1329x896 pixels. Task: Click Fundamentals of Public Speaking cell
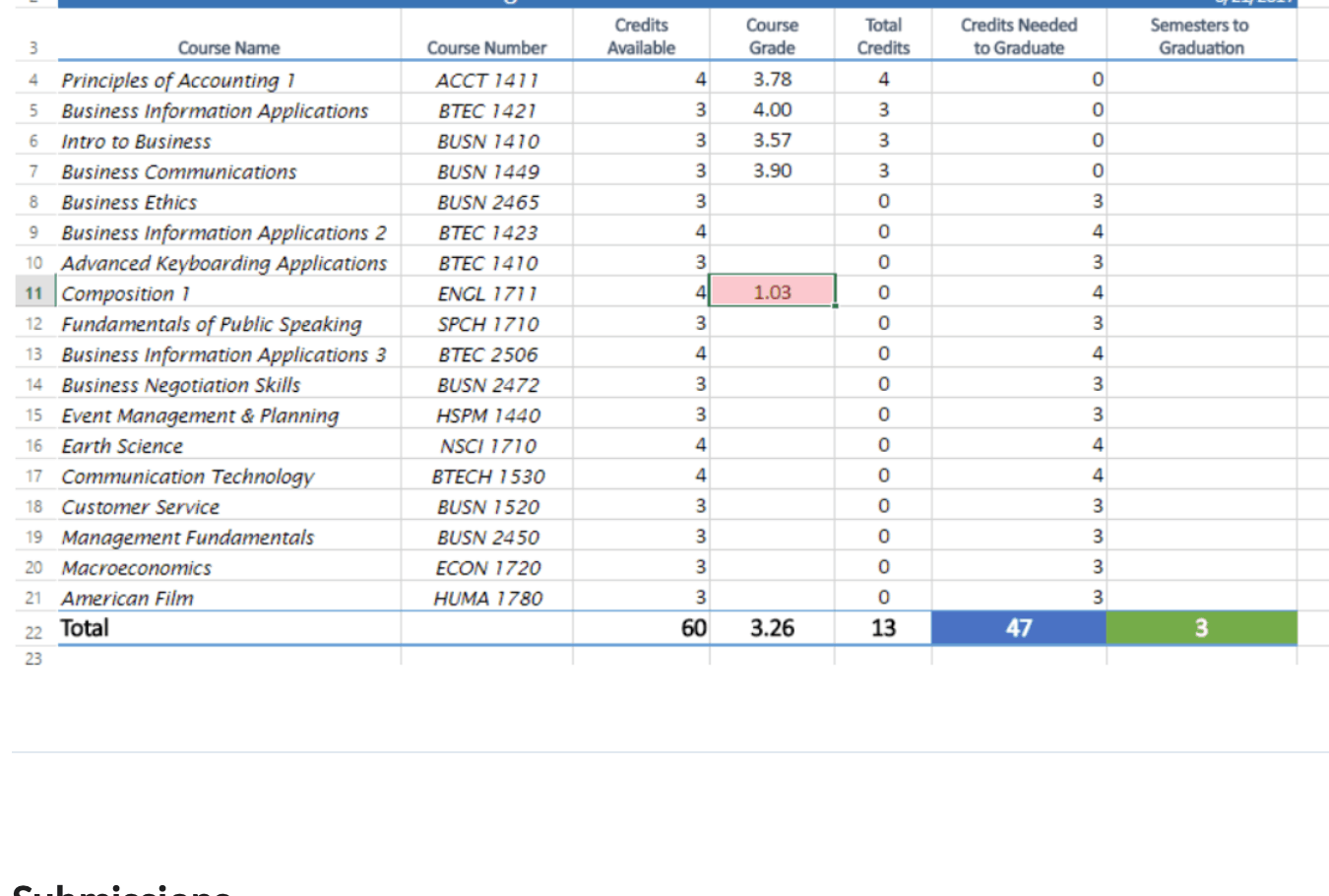pos(228,323)
